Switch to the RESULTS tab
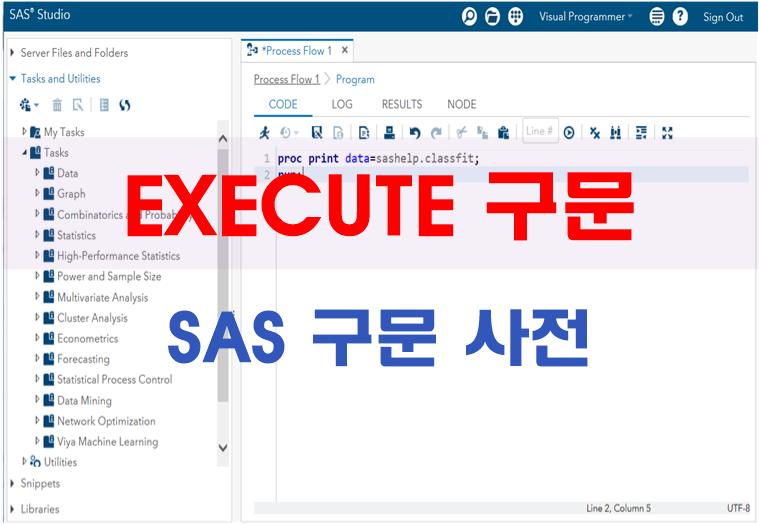Screen dimensions: 759x524 click(402, 104)
